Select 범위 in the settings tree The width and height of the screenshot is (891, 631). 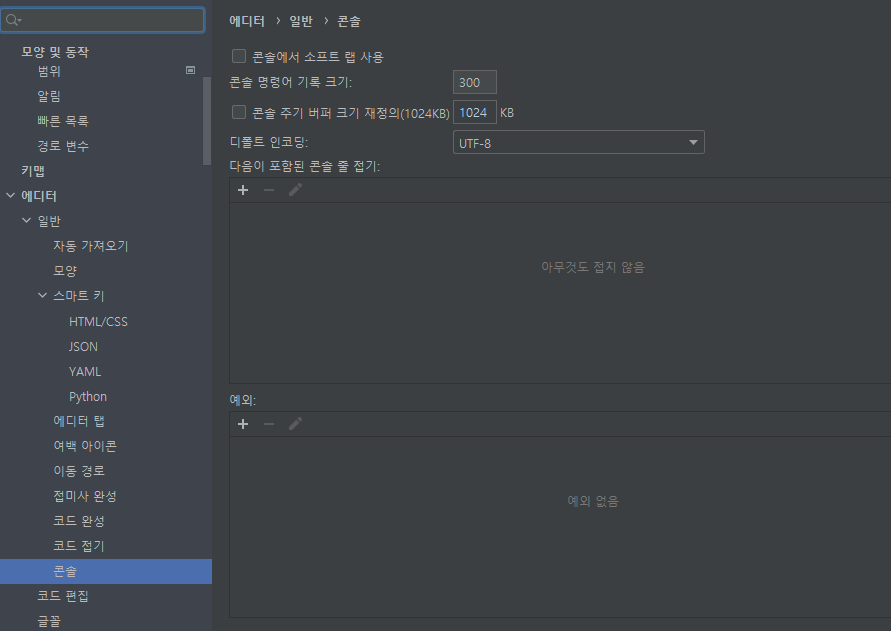[49, 70]
